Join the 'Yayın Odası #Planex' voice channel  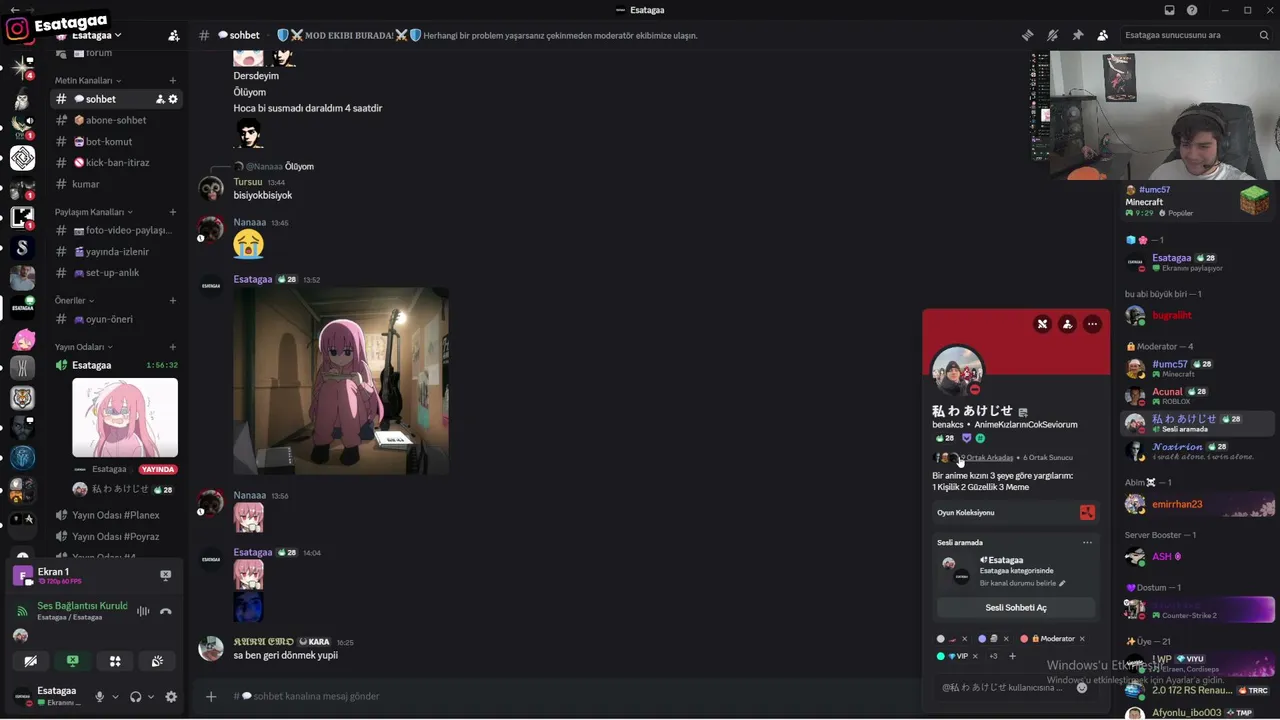(116, 515)
